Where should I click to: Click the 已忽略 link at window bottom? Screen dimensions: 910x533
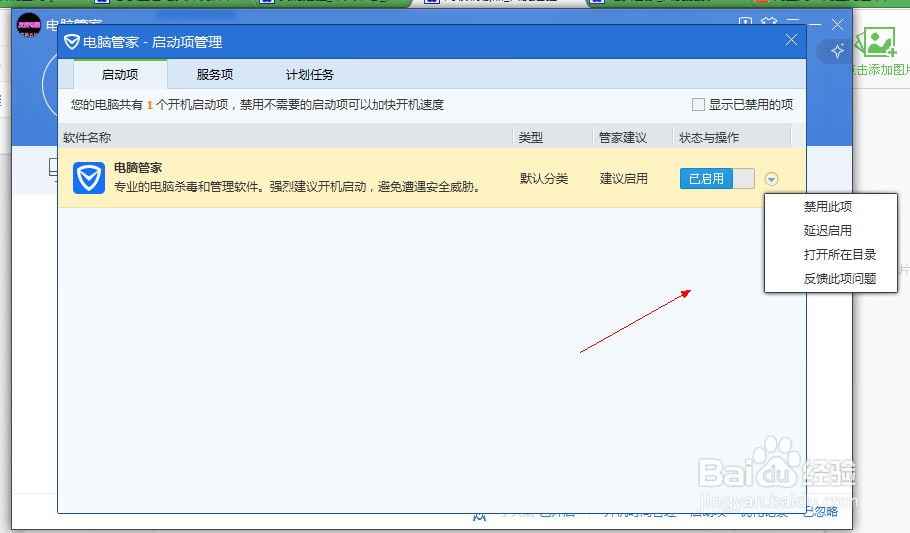tap(821, 512)
